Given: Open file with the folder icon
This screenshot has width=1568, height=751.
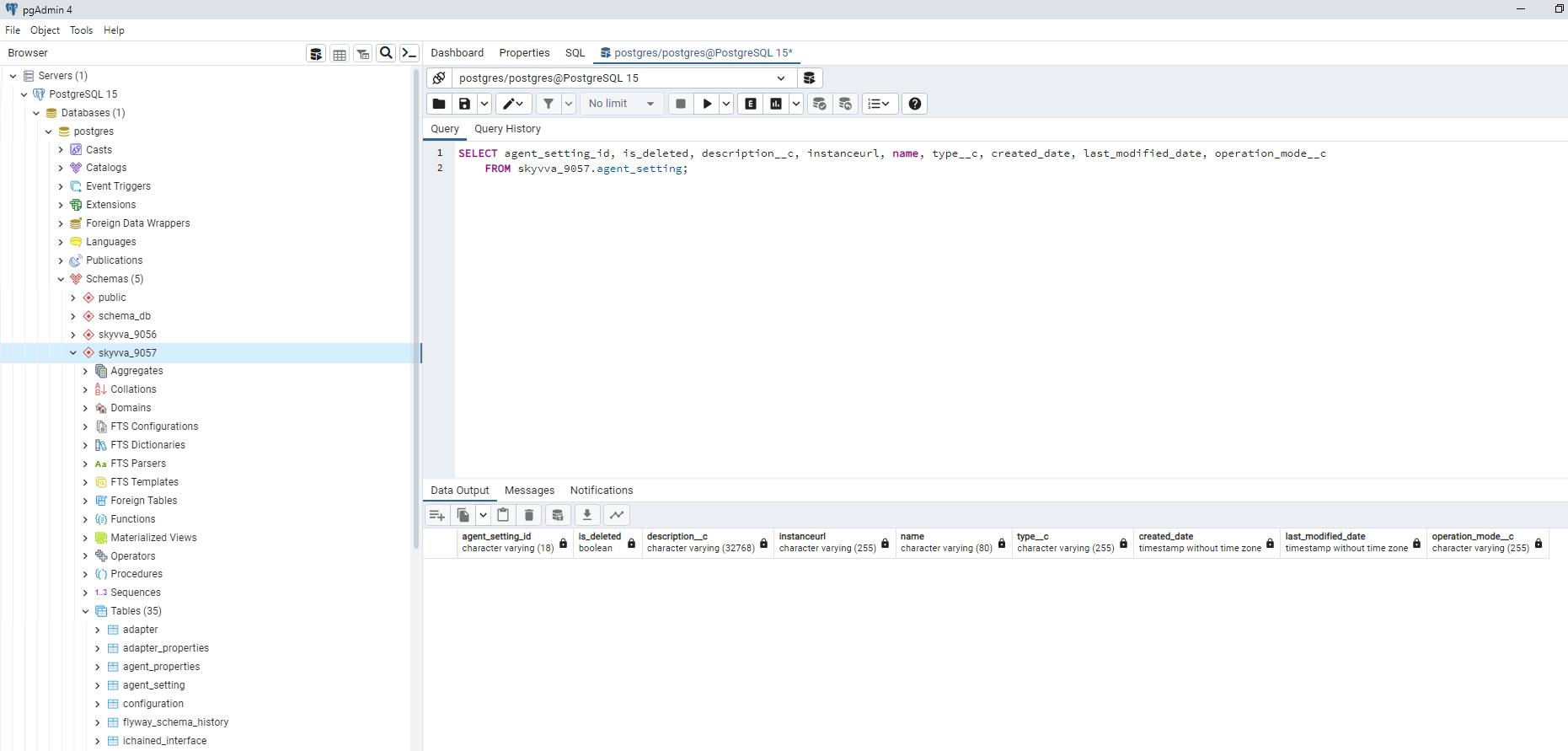Looking at the screenshot, I should pos(439,104).
